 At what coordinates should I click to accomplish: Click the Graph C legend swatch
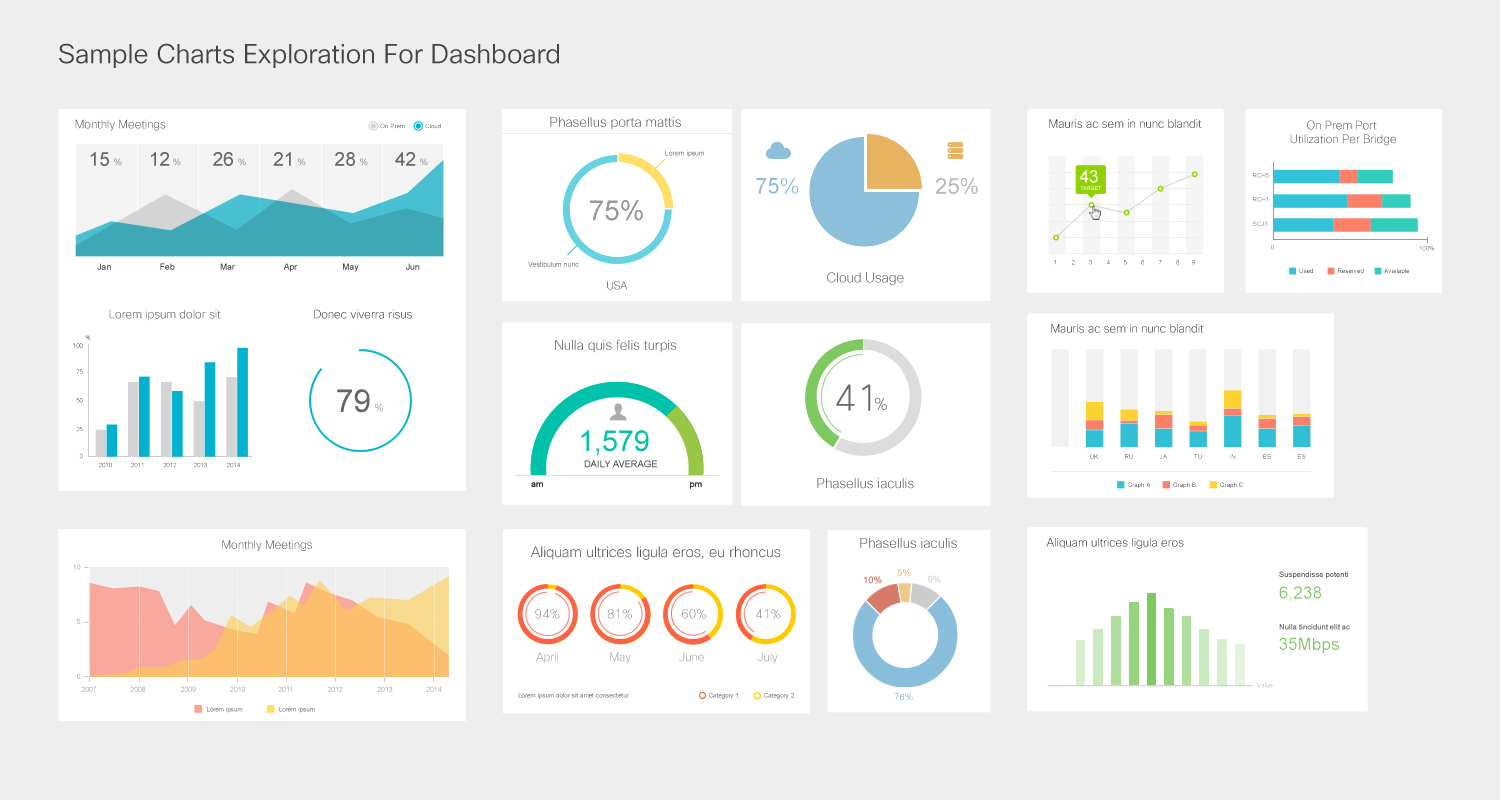click(1214, 485)
